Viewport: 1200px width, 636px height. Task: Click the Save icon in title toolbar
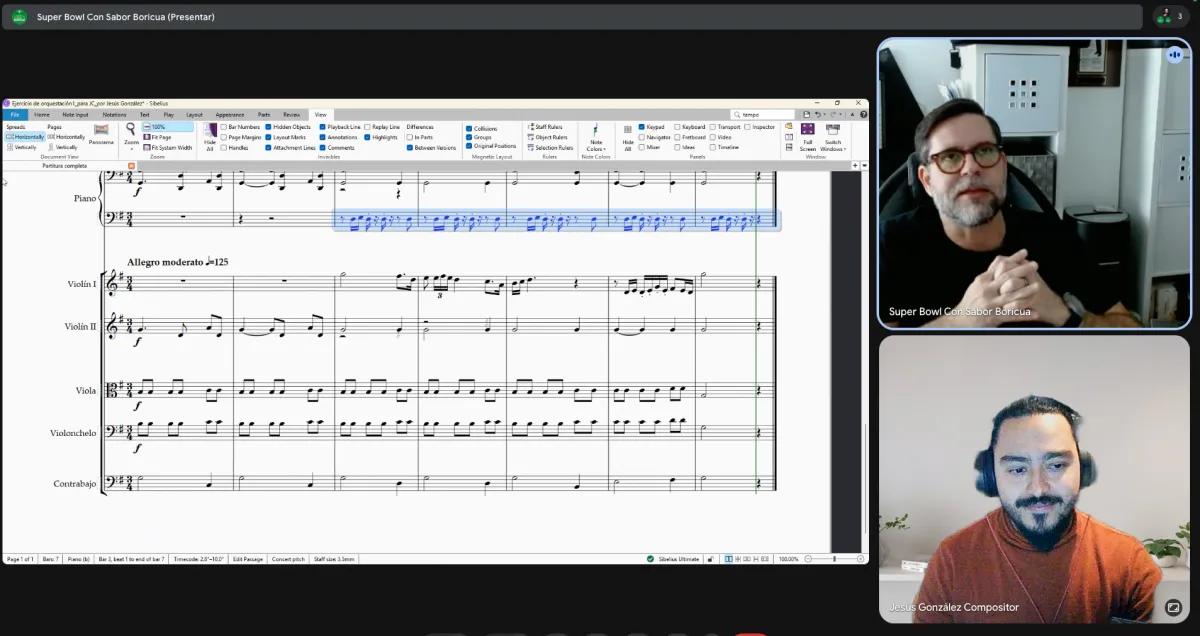807,115
